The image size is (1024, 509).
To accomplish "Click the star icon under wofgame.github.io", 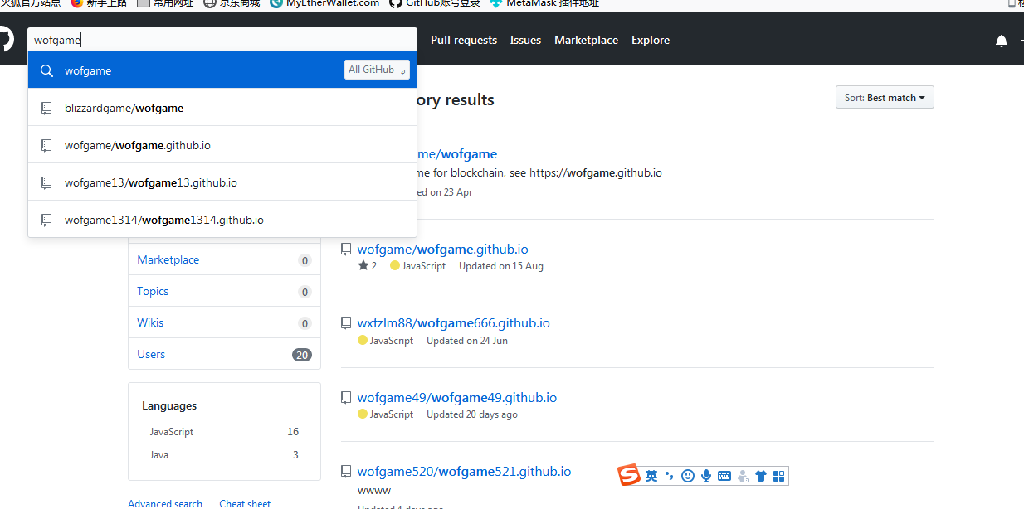I will [x=363, y=266].
